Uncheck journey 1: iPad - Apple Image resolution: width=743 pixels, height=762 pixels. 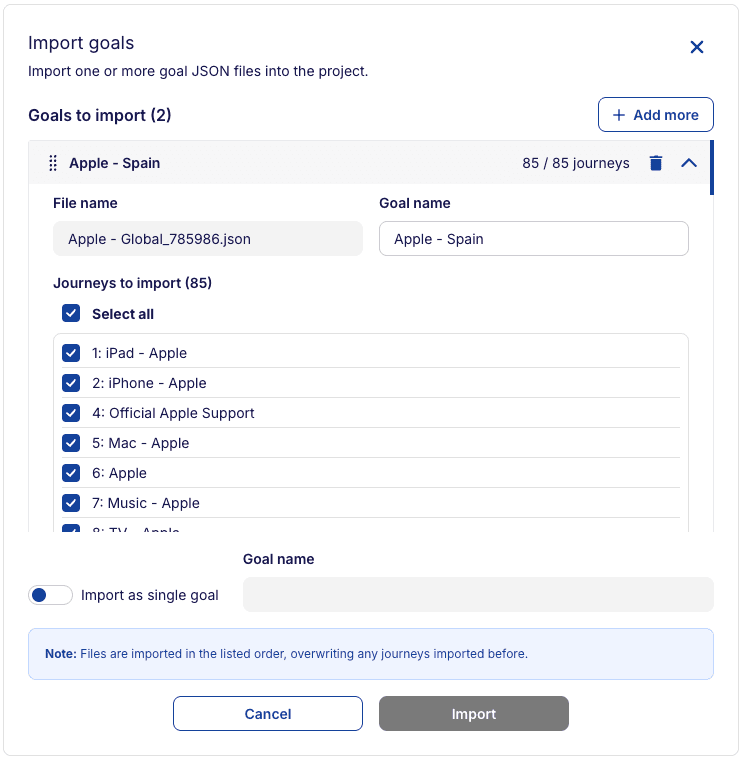click(x=71, y=353)
